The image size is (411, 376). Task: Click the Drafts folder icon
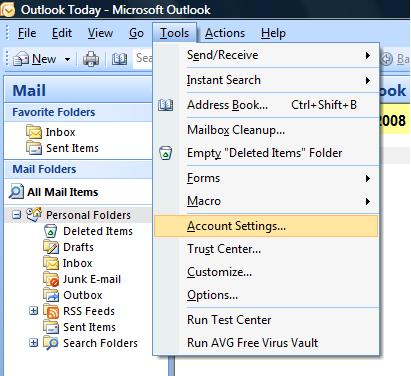pyautogui.click(x=51, y=247)
